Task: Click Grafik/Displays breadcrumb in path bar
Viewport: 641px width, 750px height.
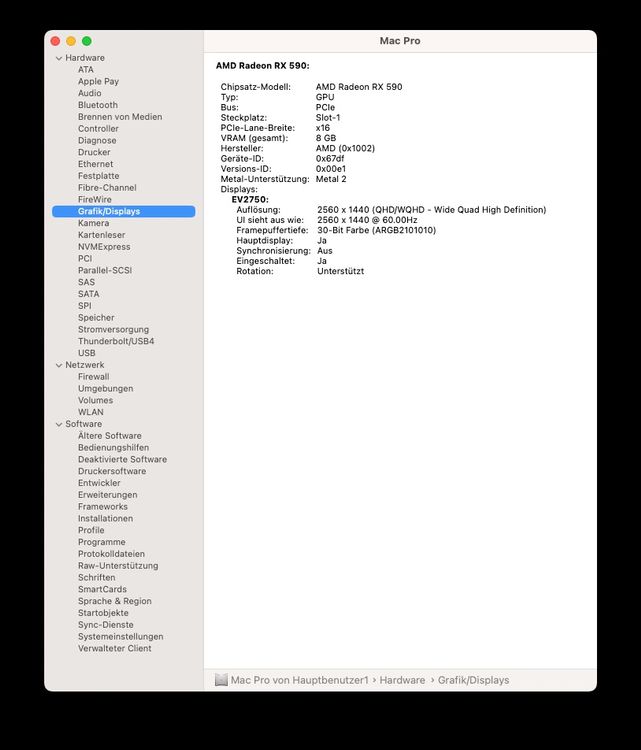Action: [x=474, y=680]
